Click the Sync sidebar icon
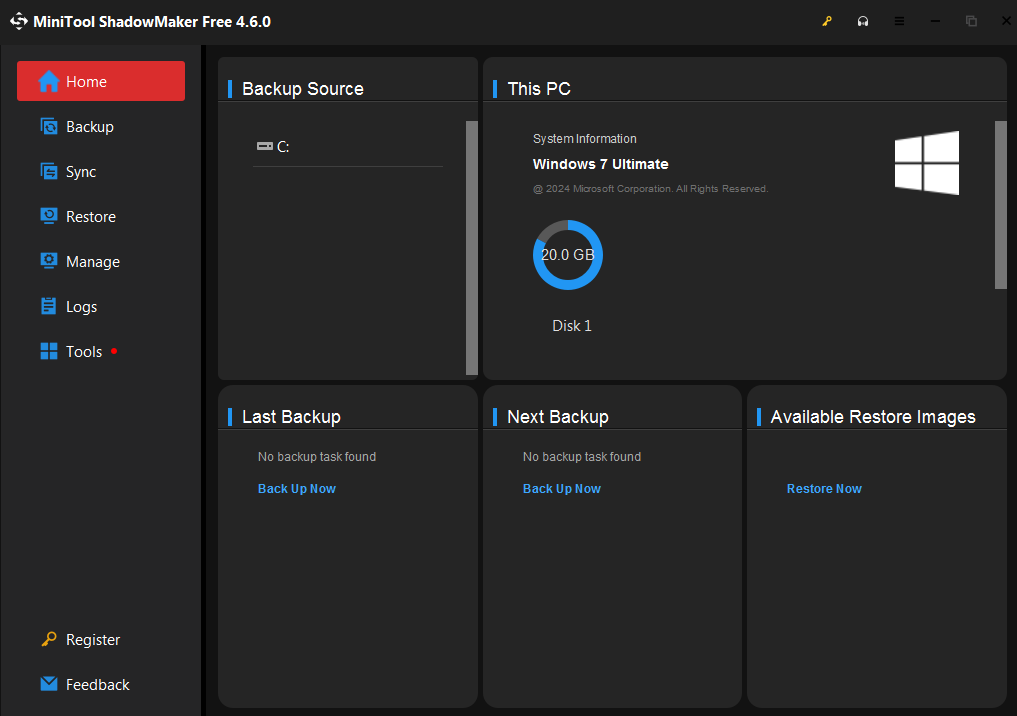Screen dimensions: 1017x716 coord(49,171)
